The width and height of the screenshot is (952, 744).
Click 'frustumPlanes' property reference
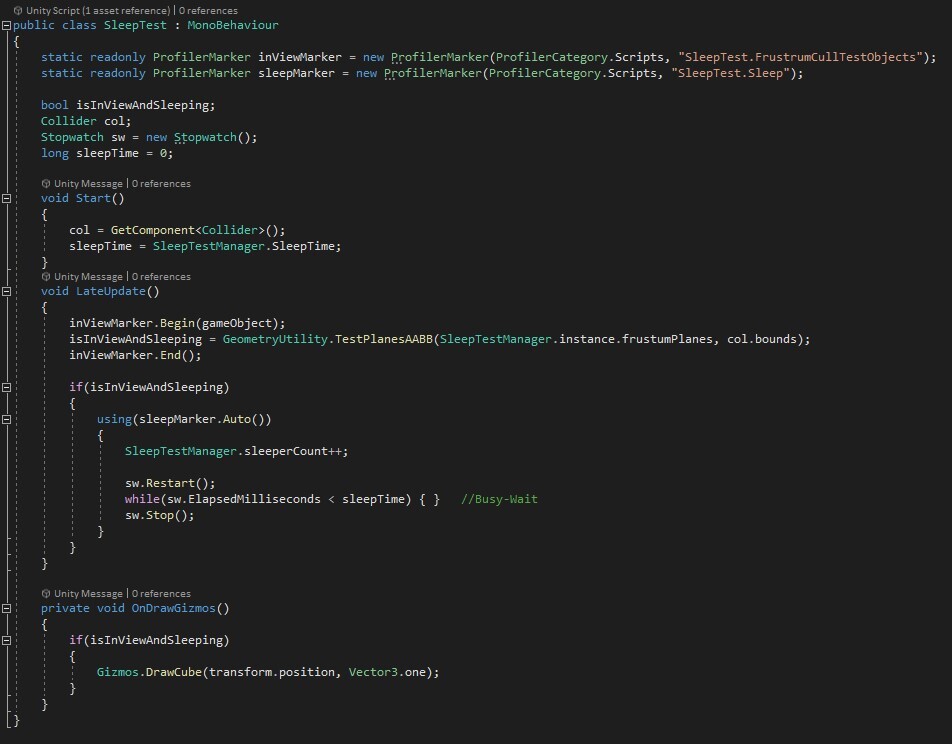pyautogui.click(x=668, y=339)
